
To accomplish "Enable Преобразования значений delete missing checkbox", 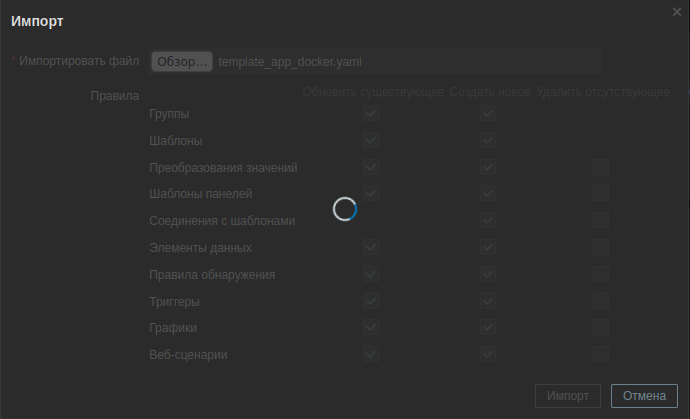I will click(601, 167).
